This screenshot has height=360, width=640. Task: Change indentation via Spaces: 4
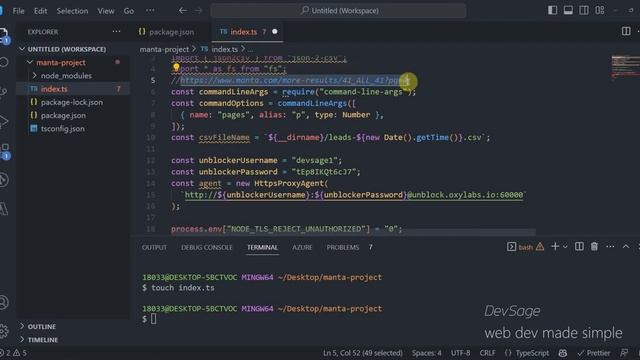427,353
